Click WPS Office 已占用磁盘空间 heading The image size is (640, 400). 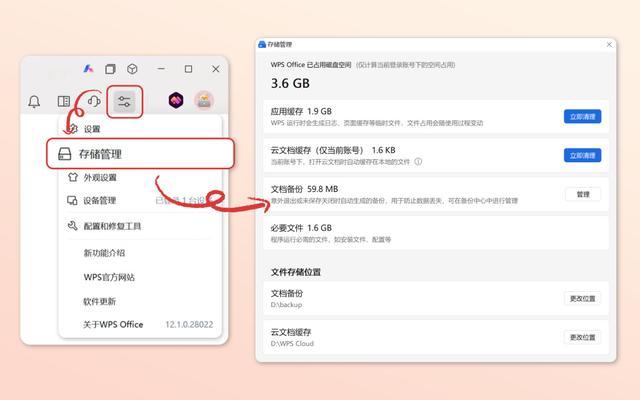pos(311,64)
